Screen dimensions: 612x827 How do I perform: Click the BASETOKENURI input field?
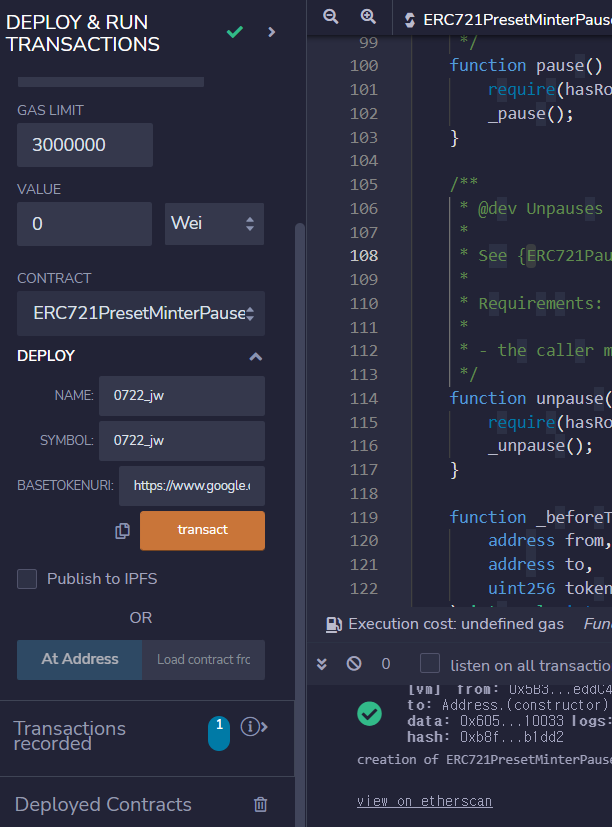192,486
